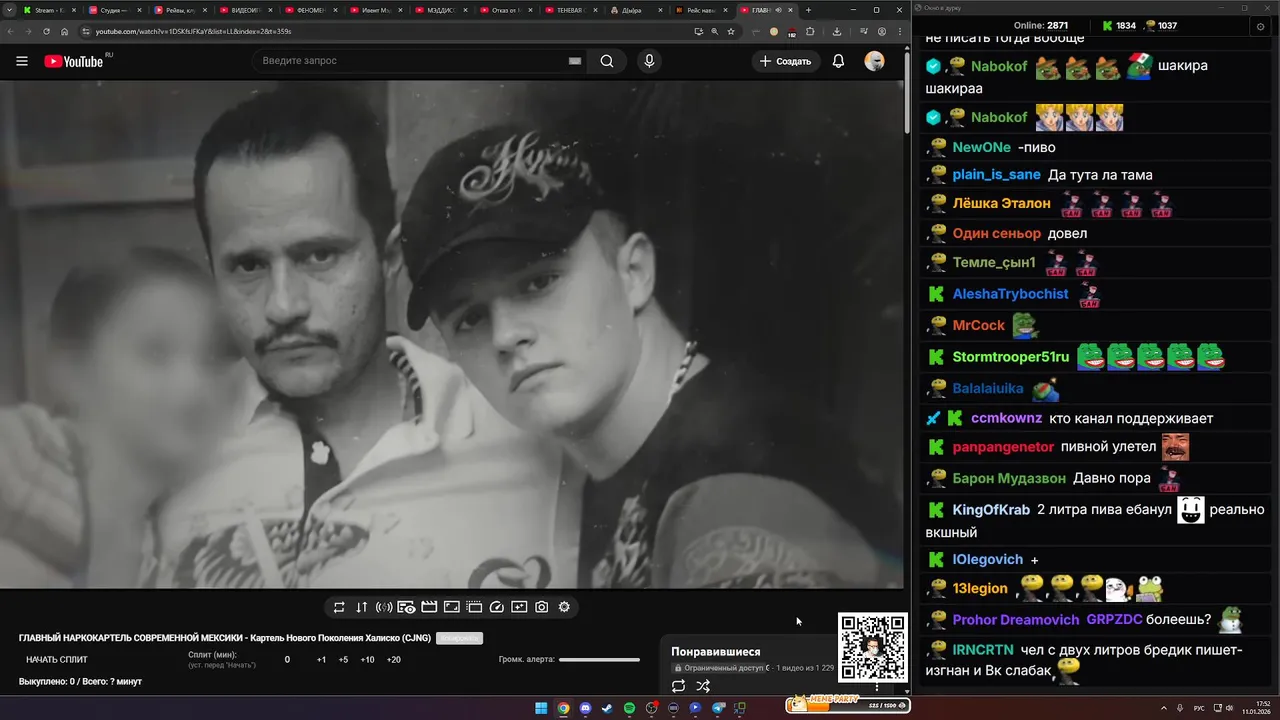Click username 'Prohor Dreamovich' in chat
1280x720 pixels.
pos(1016,620)
